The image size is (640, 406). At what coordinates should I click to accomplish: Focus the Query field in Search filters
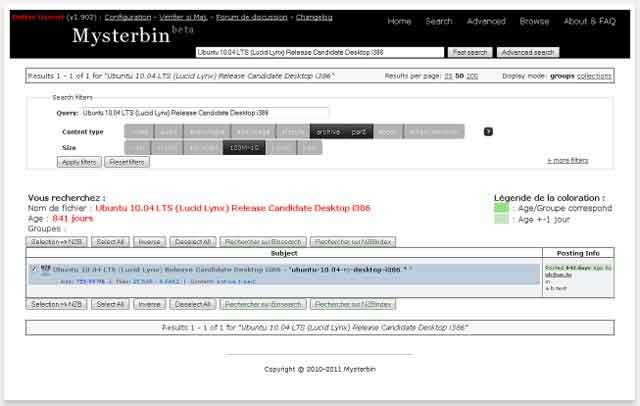pyautogui.click(x=204, y=113)
